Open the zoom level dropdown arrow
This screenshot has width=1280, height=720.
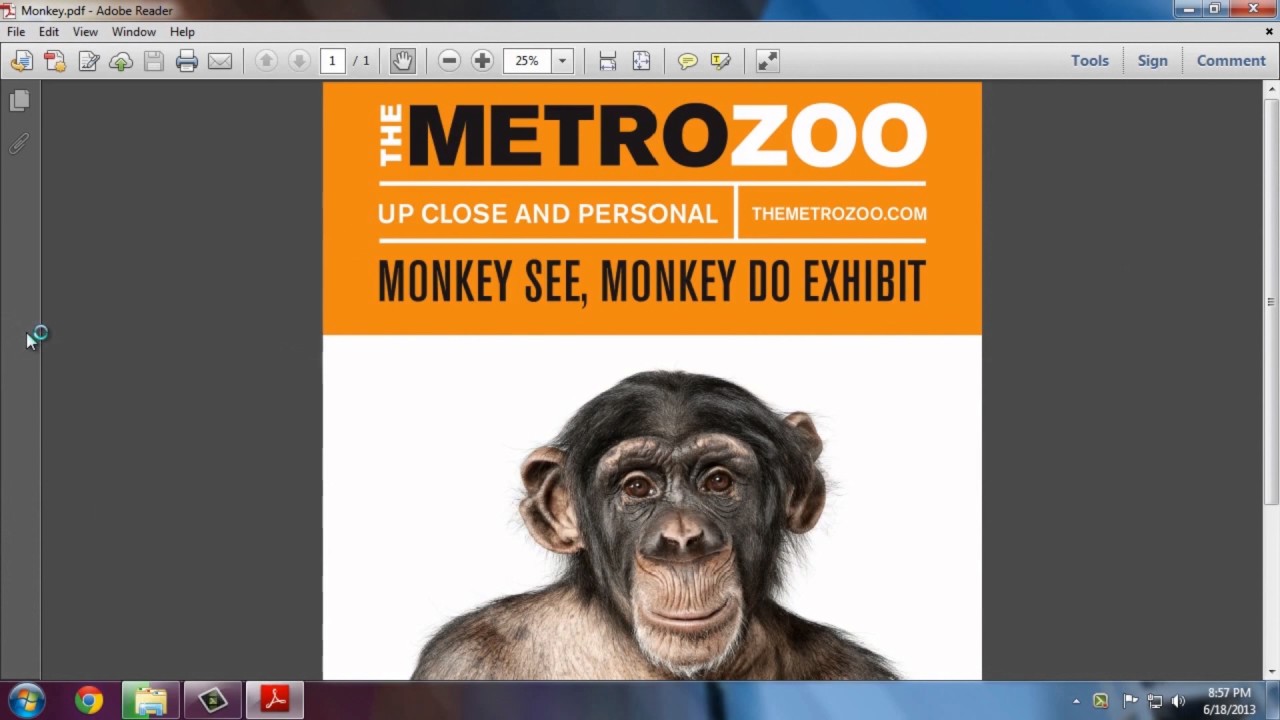(562, 61)
